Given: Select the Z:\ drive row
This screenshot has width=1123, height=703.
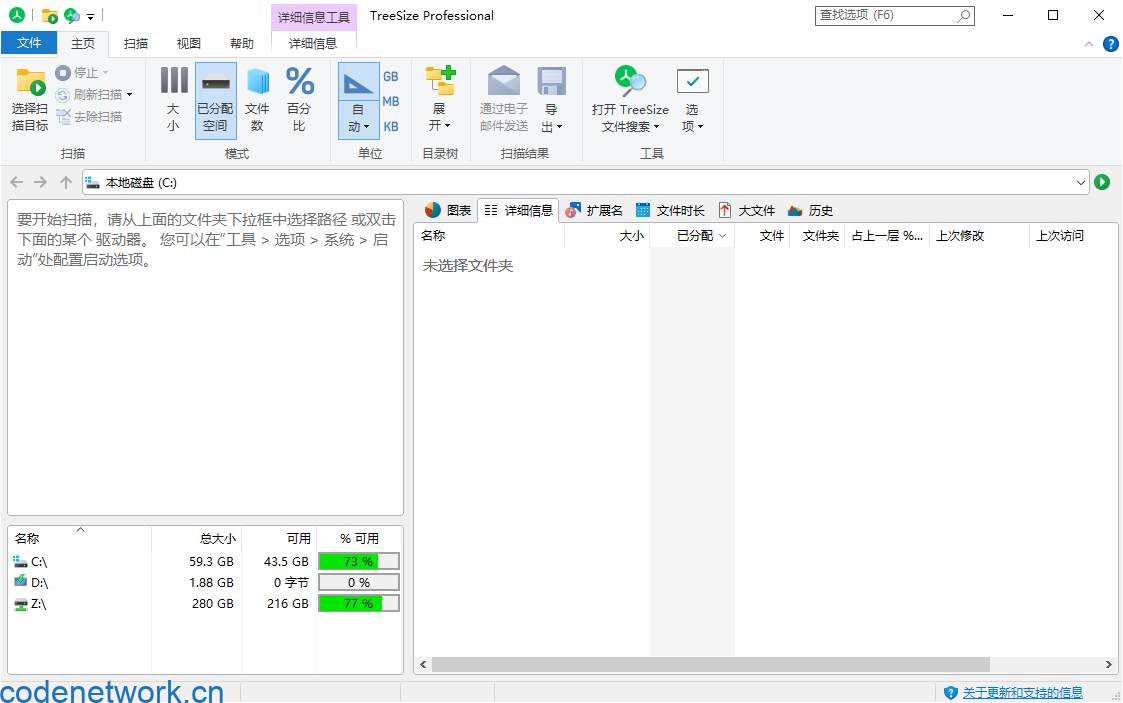Looking at the screenshot, I should 206,603.
